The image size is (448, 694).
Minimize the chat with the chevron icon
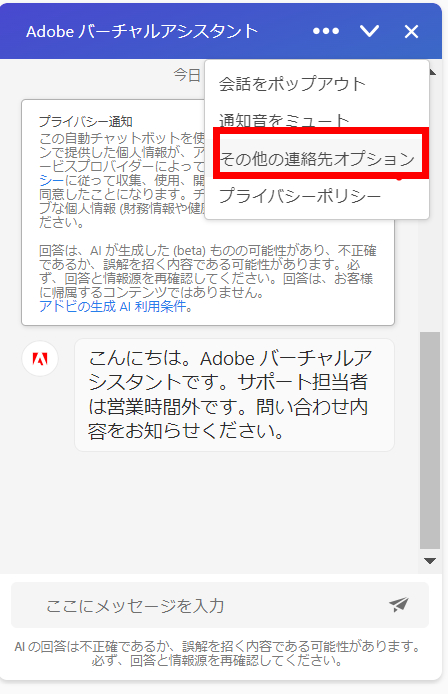369,31
